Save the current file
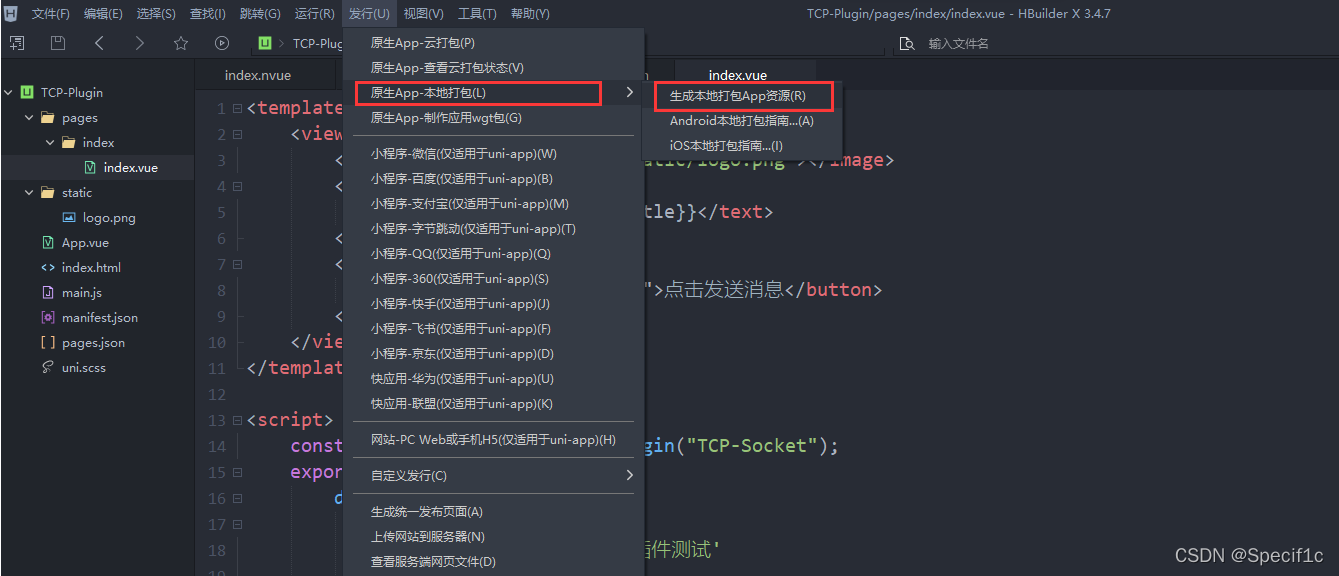 57,42
